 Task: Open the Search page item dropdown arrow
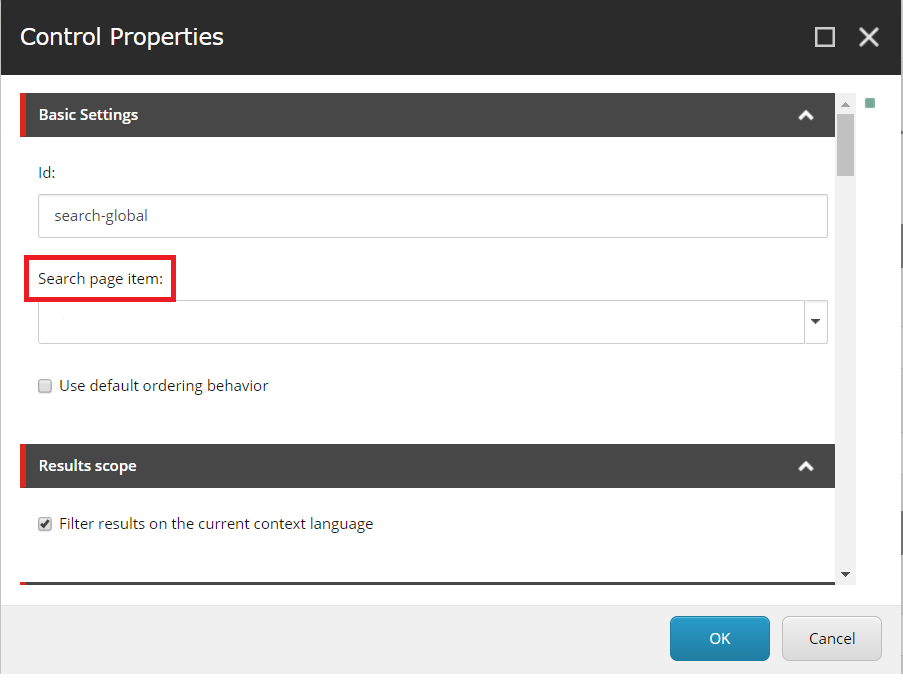coord(815,321)
